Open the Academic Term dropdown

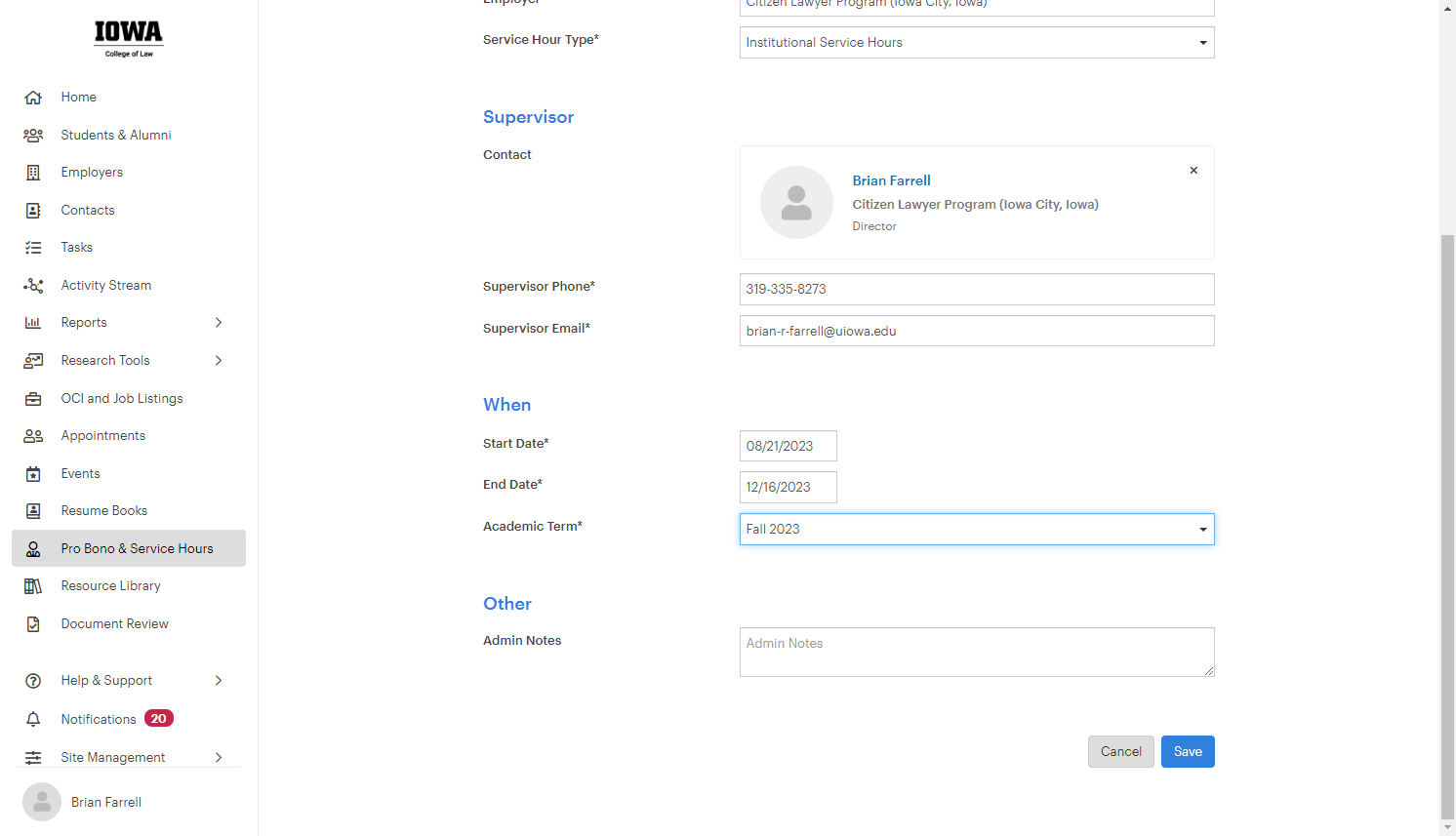[x=977, y=530]
